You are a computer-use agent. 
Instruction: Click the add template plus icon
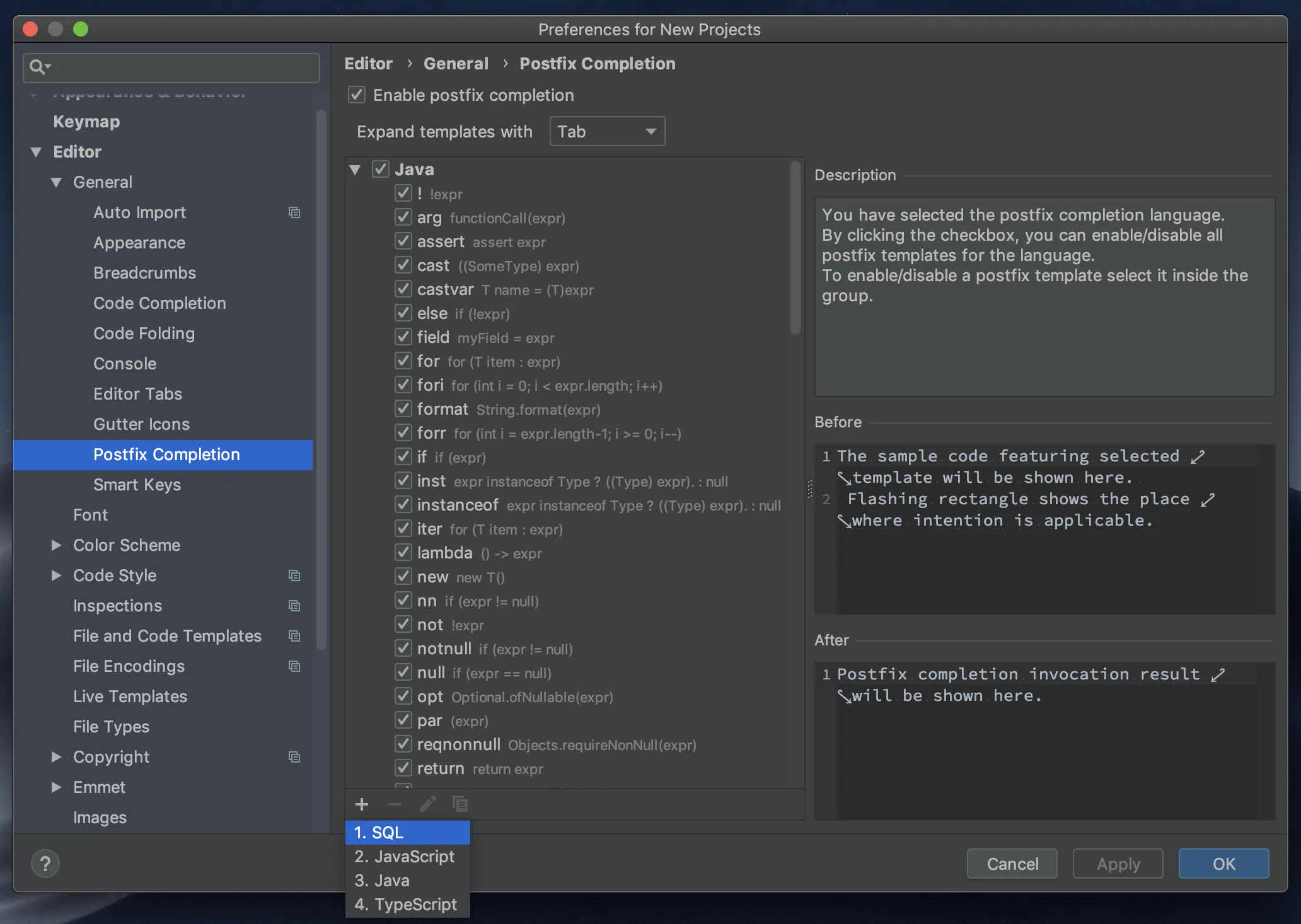pos(362,804)
